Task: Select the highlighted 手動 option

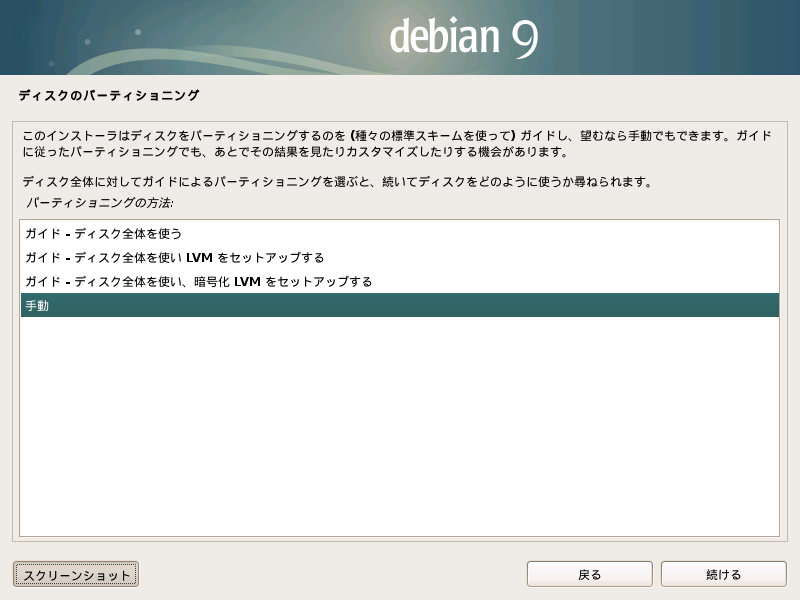Action: [x=36, y=306]
